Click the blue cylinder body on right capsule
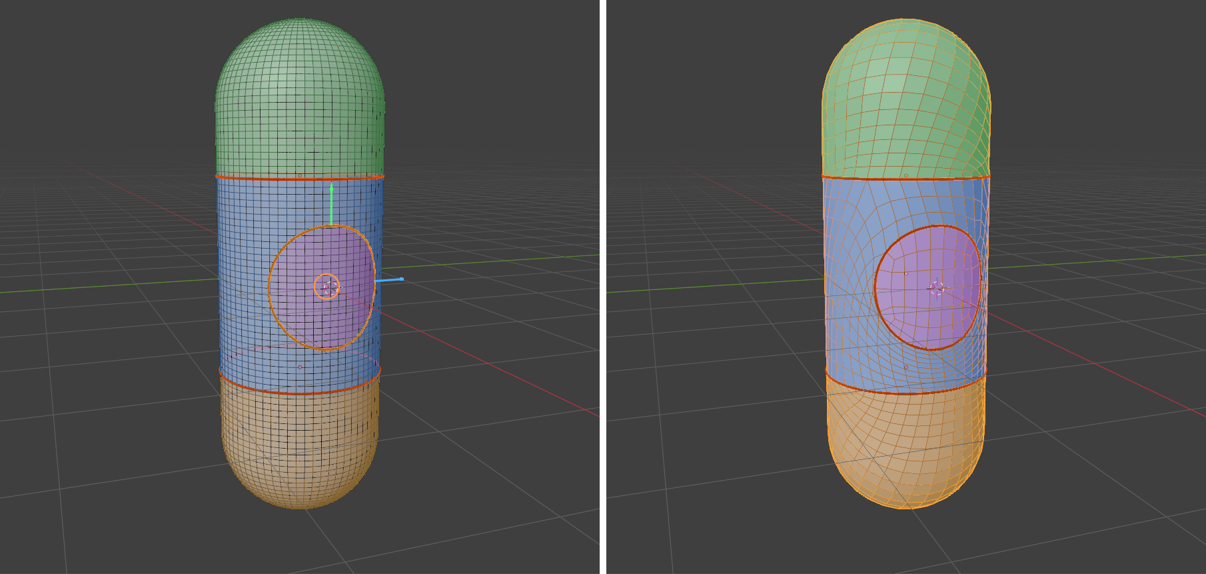Screen dimensions: 1206x574 [x=850, y=280]
